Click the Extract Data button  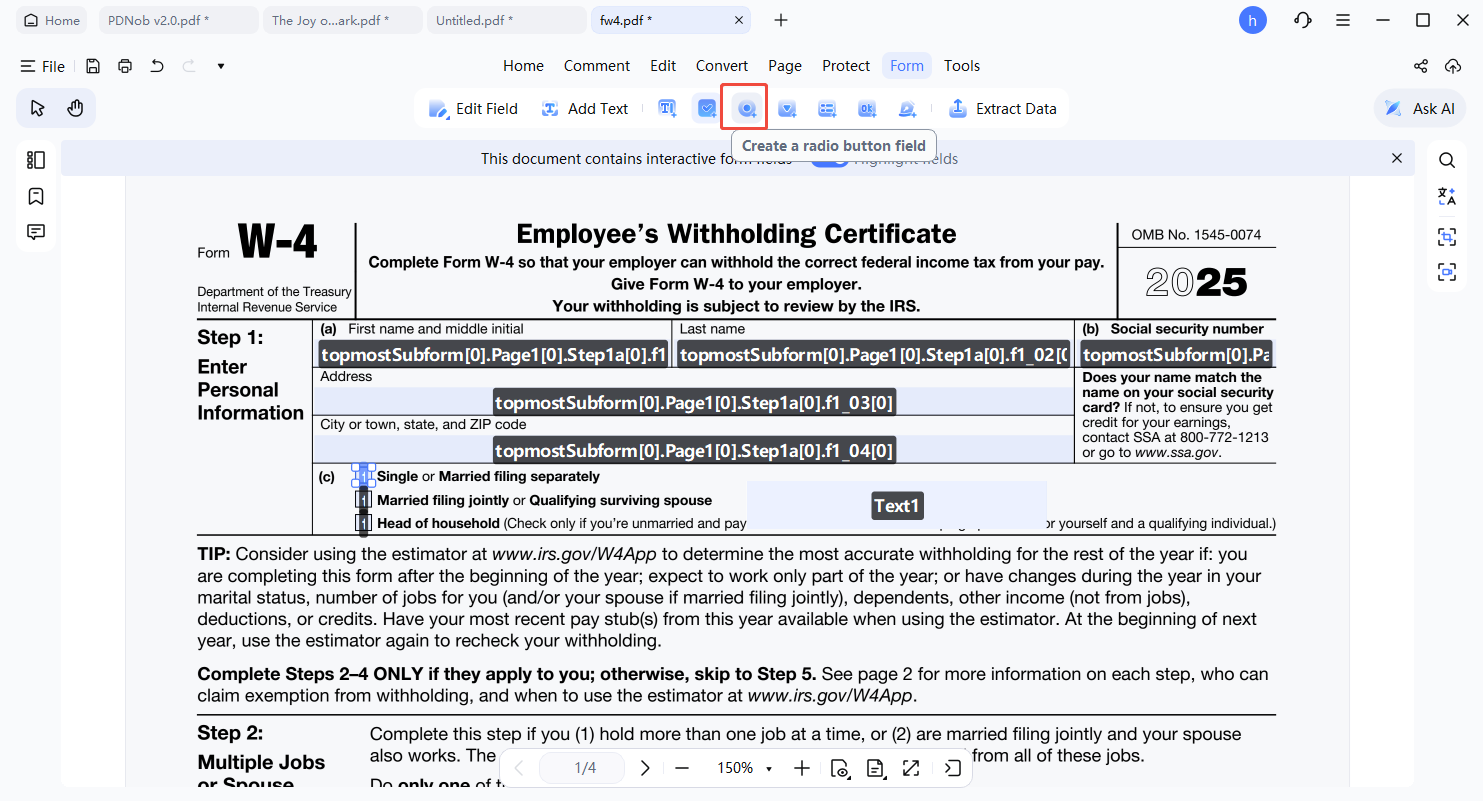1003,108
